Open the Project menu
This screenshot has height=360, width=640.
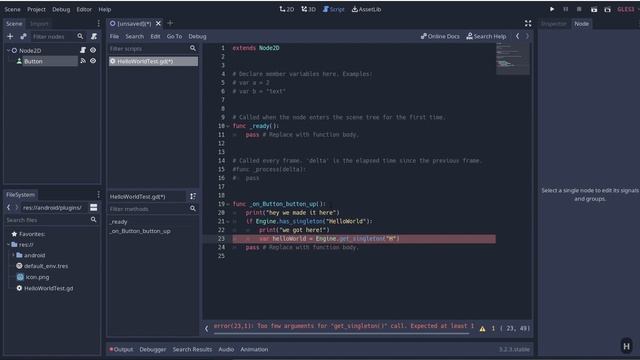click(x=36, y=9)
